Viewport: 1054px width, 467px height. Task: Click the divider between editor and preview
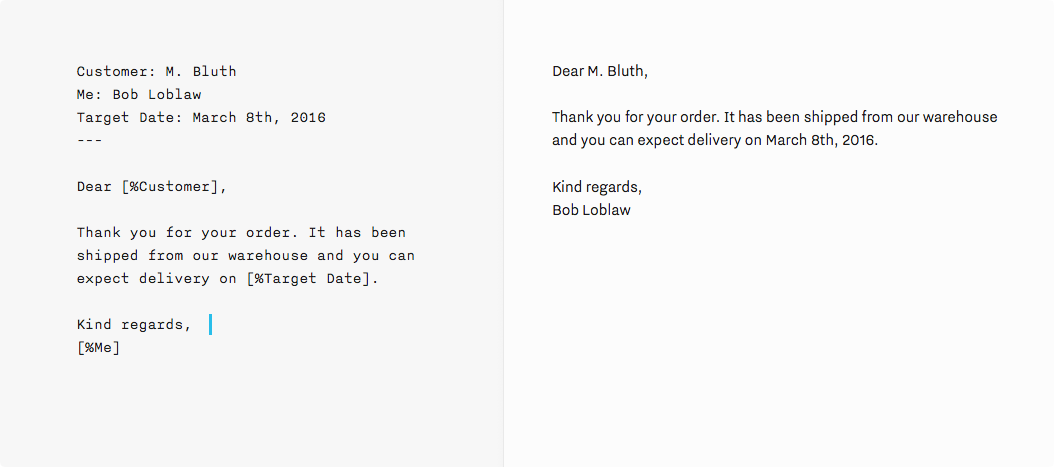(503, 233)
